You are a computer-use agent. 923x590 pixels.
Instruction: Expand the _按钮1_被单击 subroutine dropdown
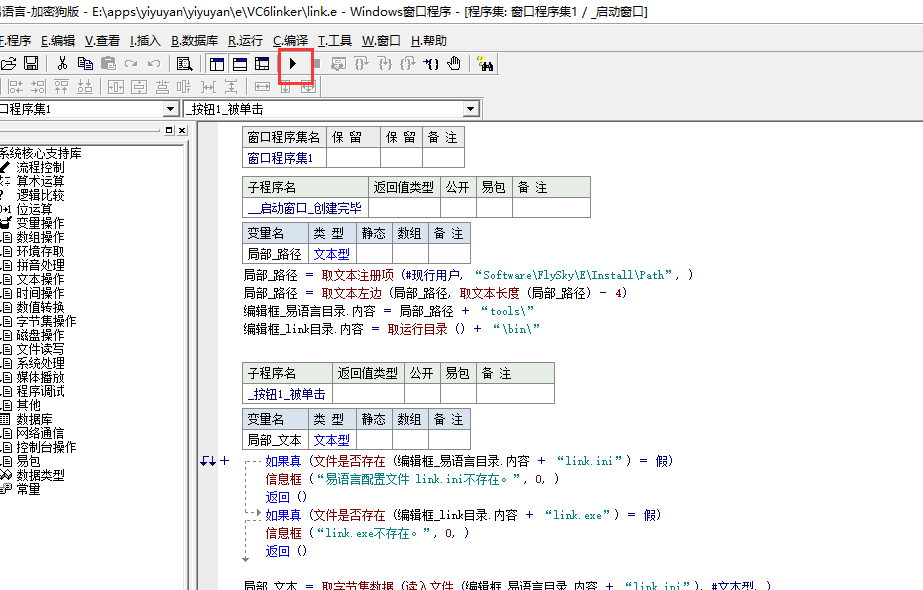point(470,109)
